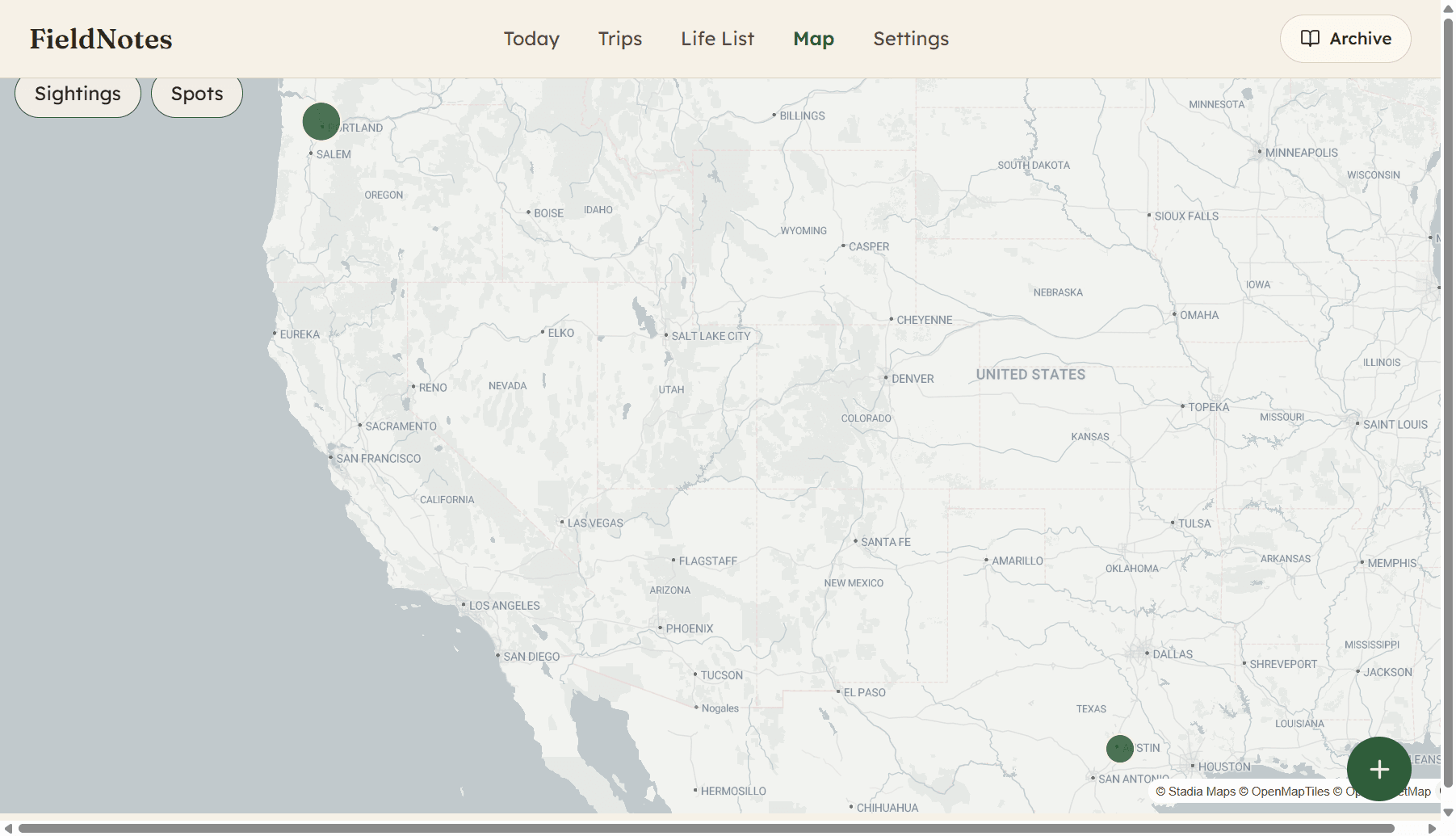This screenshot has width=1456, height=836.
Task: Click the PHOENIX map label
Action: [x=690, y=629]
